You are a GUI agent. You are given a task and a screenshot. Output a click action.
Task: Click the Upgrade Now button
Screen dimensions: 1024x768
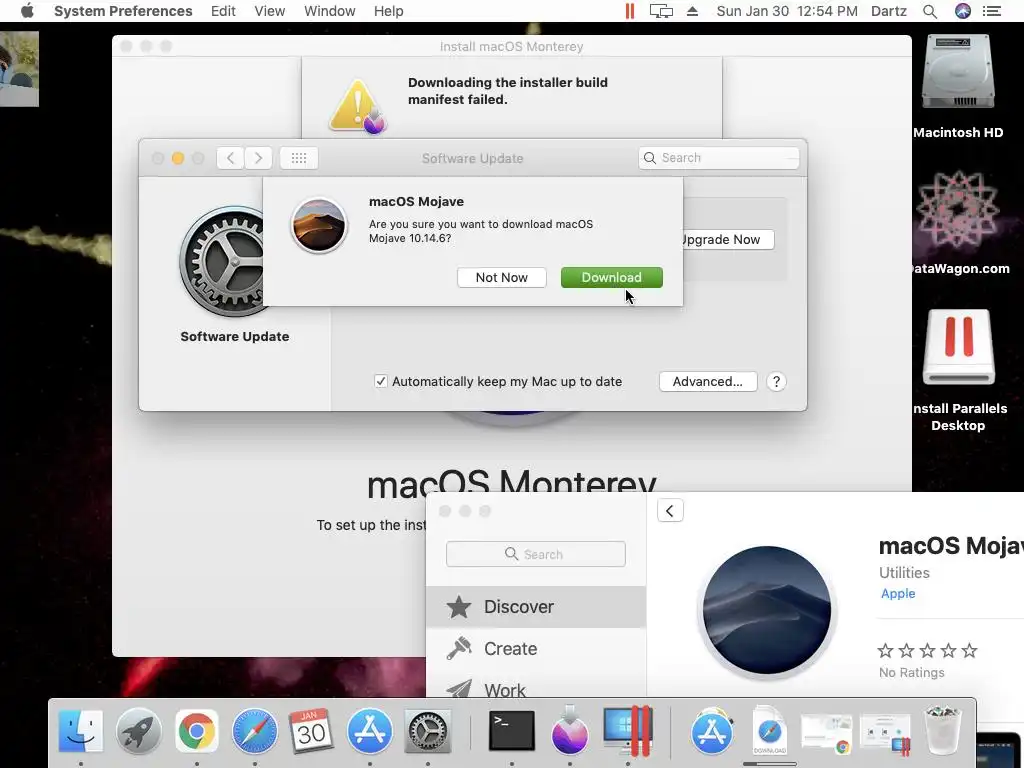[728, 240]
